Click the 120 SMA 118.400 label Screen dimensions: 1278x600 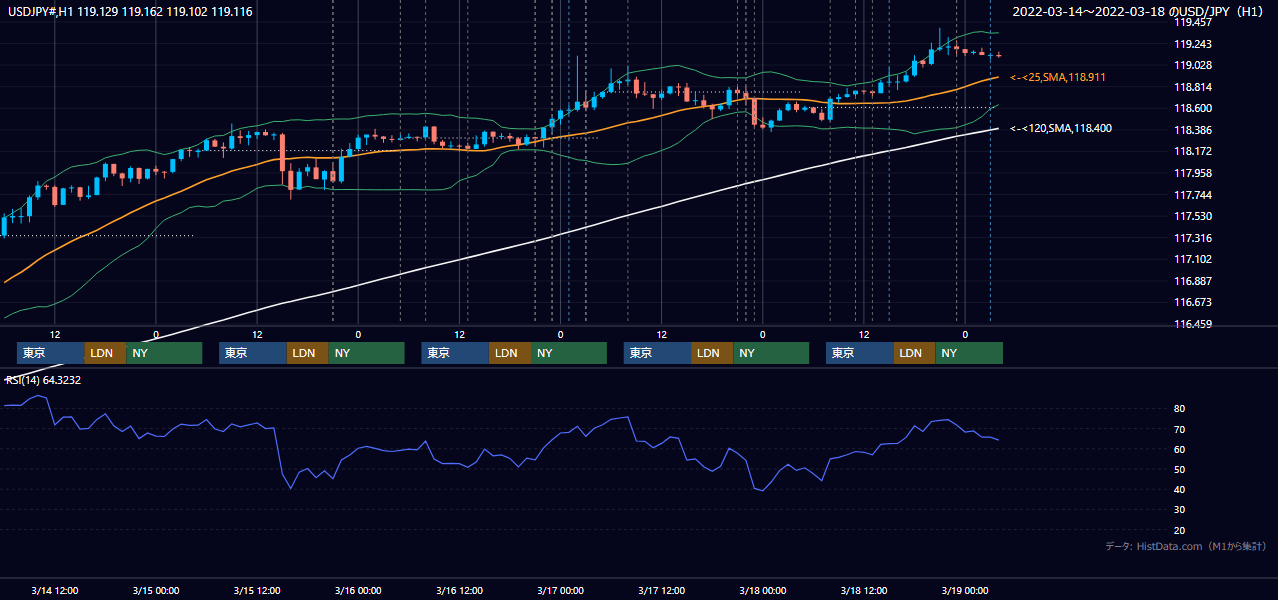(x=1060, y=129)
